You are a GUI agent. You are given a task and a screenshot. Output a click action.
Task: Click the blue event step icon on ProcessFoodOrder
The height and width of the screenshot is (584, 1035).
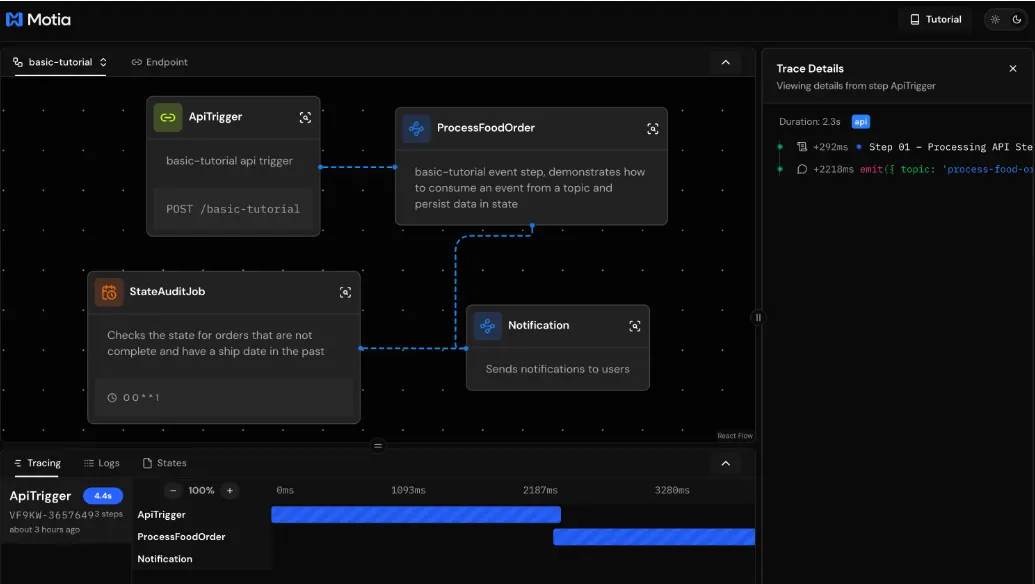click(414, 128)
